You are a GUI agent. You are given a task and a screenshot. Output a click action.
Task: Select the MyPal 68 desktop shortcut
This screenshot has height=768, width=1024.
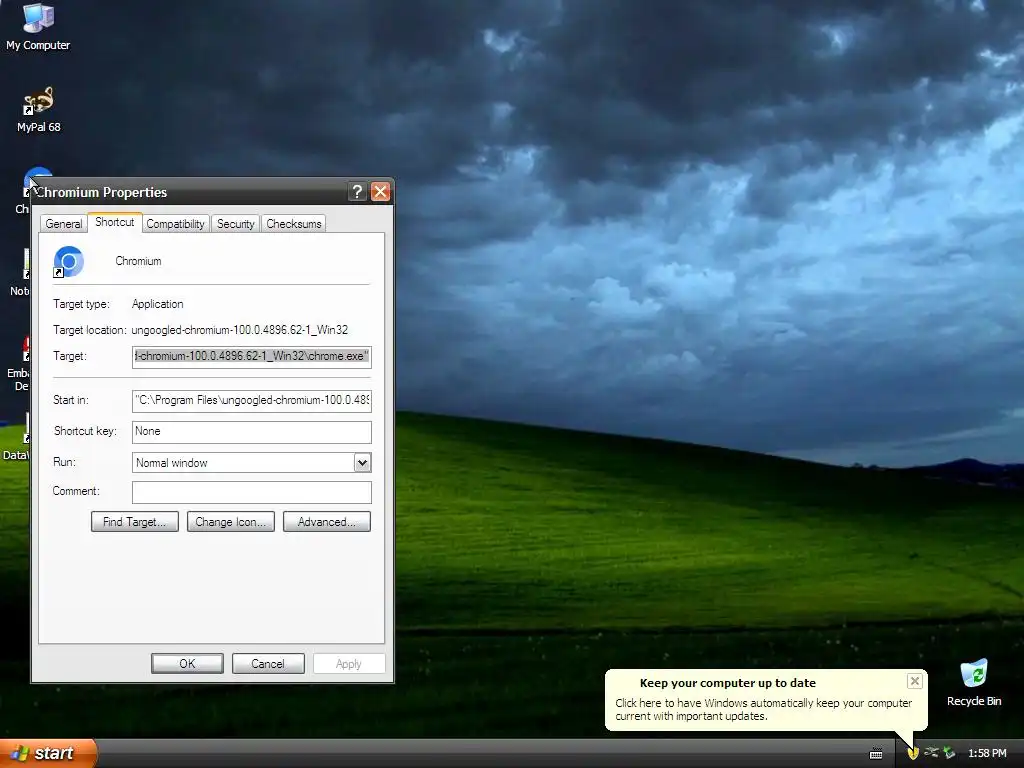point(38,109)
